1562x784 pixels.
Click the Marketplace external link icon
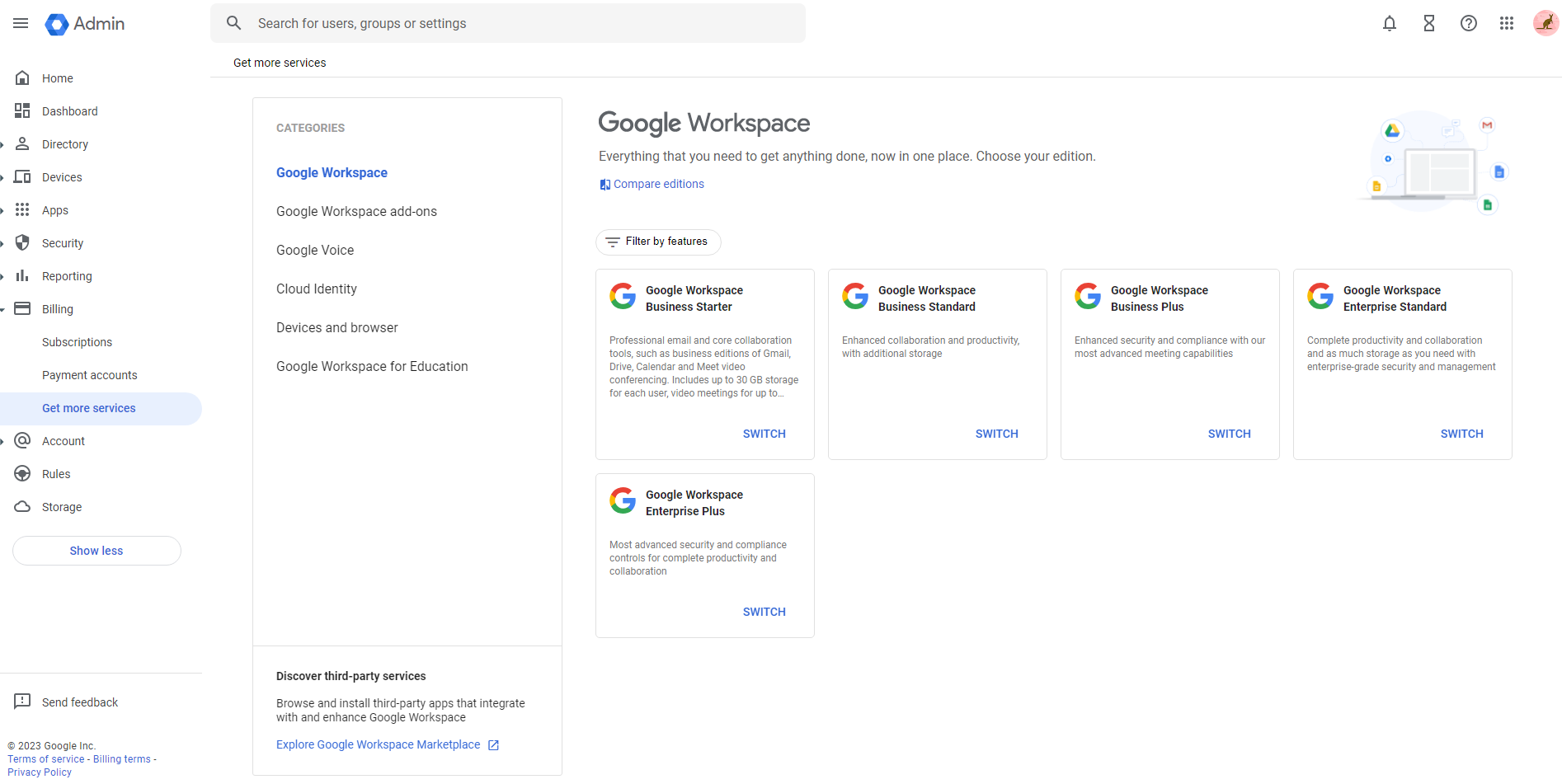(493, 745)
